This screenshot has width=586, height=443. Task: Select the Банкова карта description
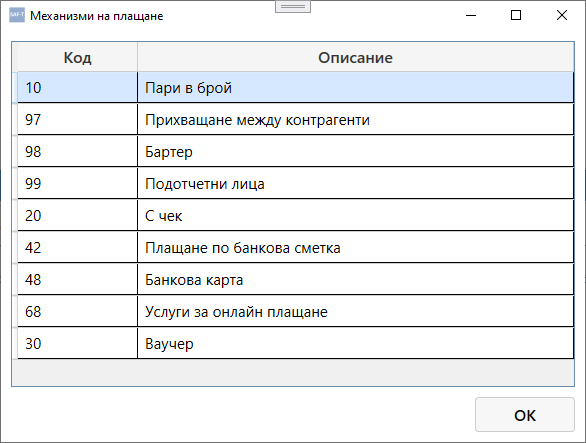(x=355, y=280)
